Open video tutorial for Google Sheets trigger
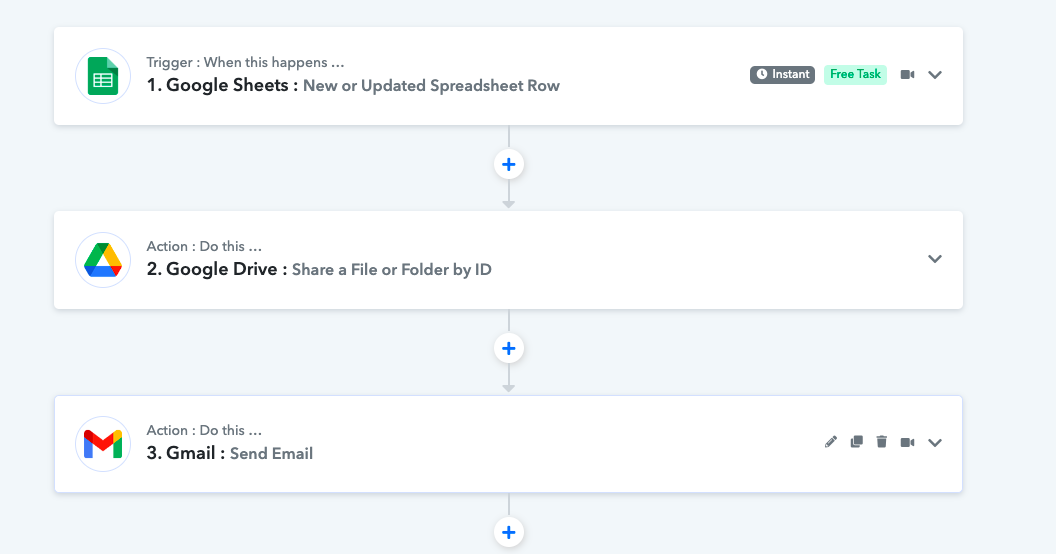 tap(907, 75)
